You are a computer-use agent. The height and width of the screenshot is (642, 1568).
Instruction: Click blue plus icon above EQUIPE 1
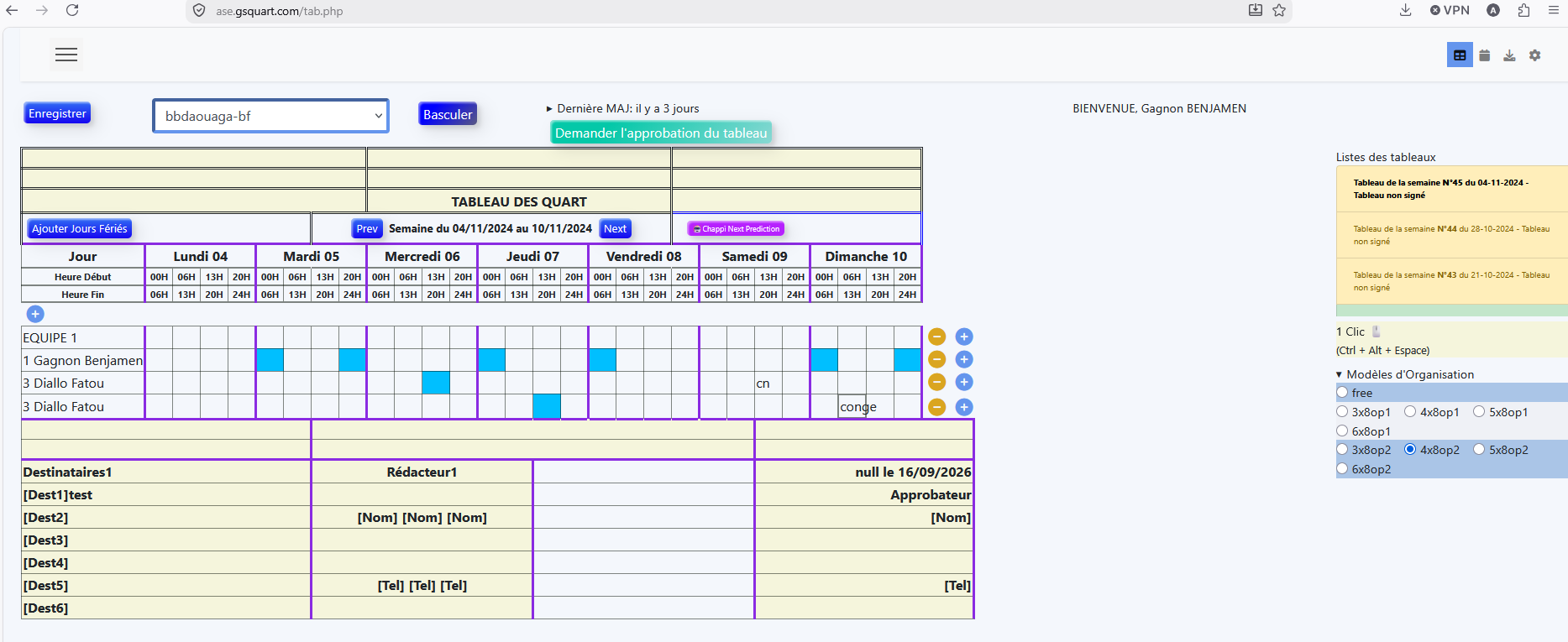point(35,314)
